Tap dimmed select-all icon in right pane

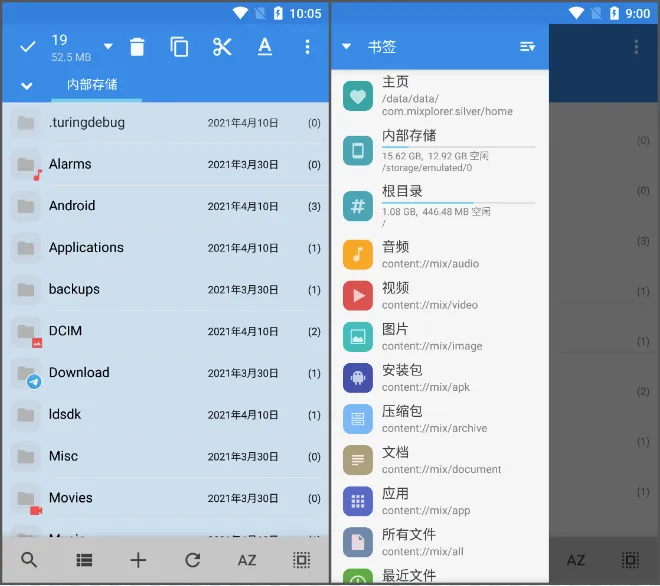click(630, 560)
